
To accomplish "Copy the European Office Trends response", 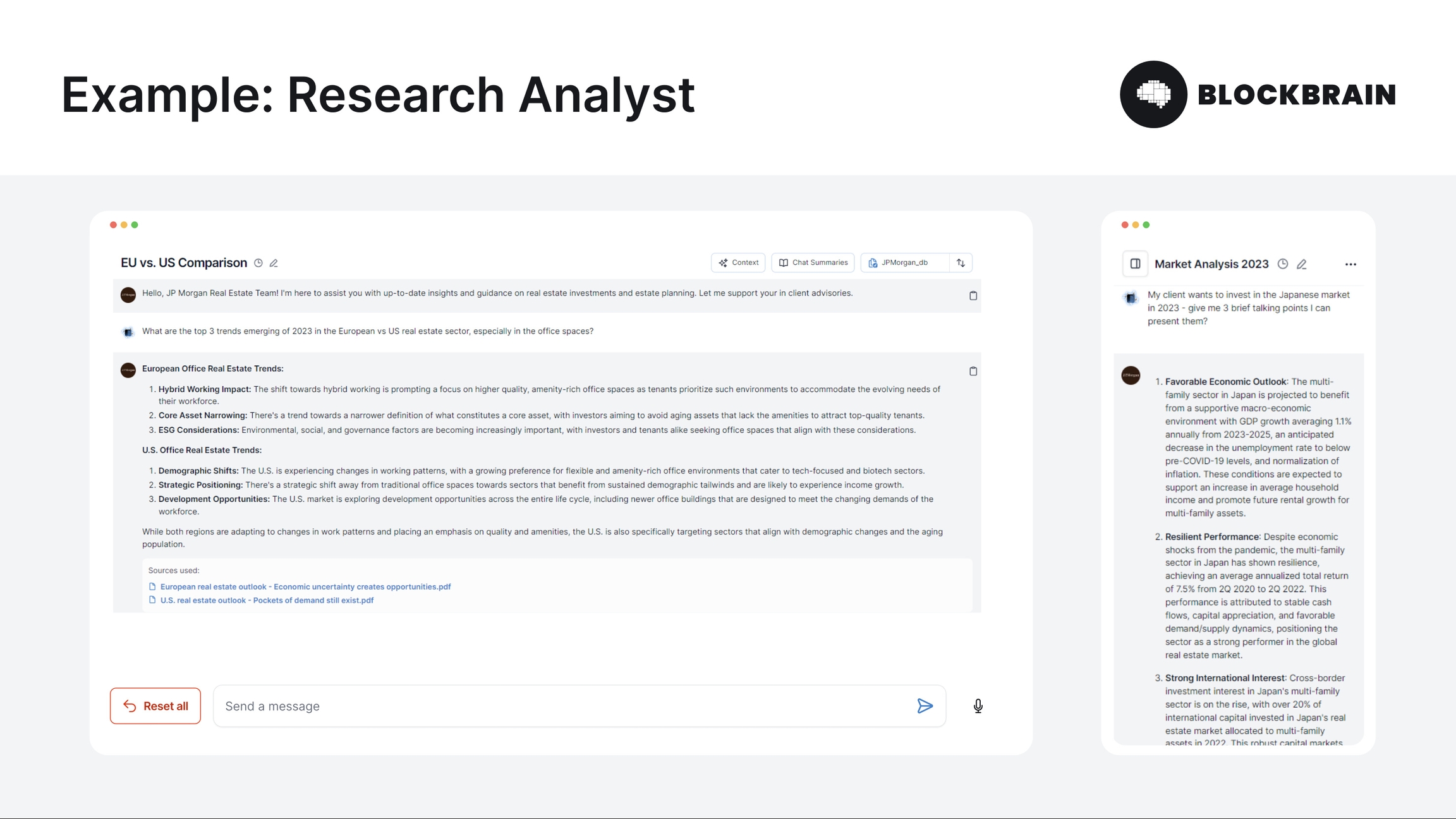I will (x=973, y=372).
